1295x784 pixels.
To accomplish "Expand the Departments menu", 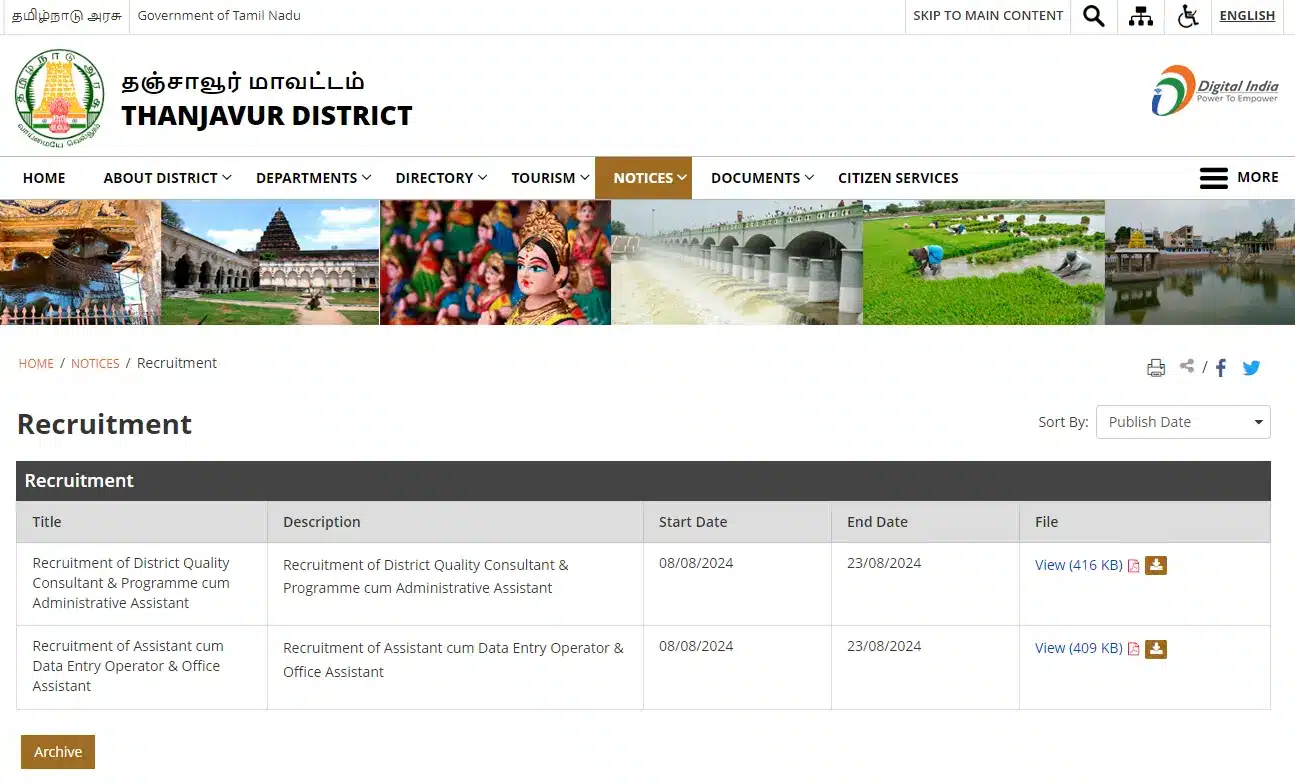I will 313,178.
